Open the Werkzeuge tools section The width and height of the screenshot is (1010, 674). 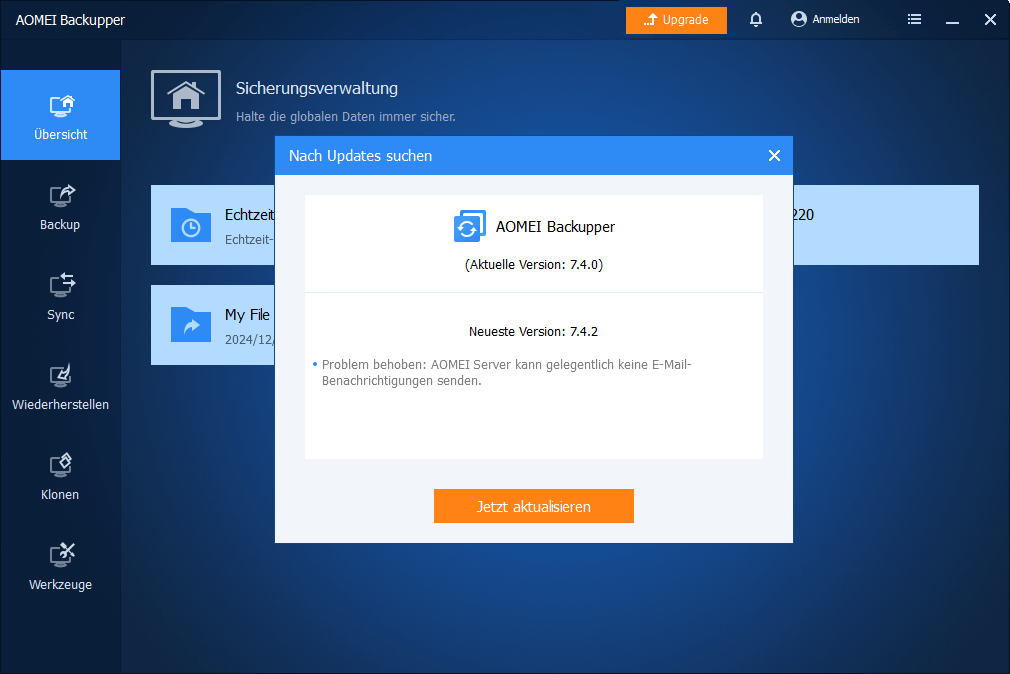[60, 567]
